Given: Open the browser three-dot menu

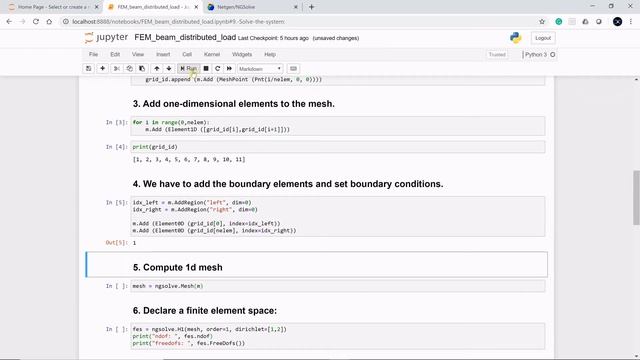Looking at the screenshot, I should (x=631, y=22).
